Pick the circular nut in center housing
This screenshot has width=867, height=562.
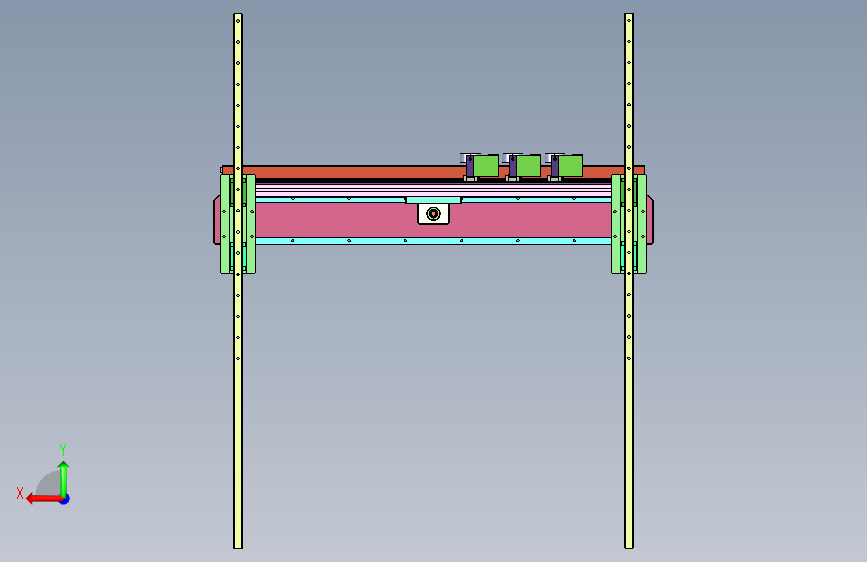(x=434, y=214)
